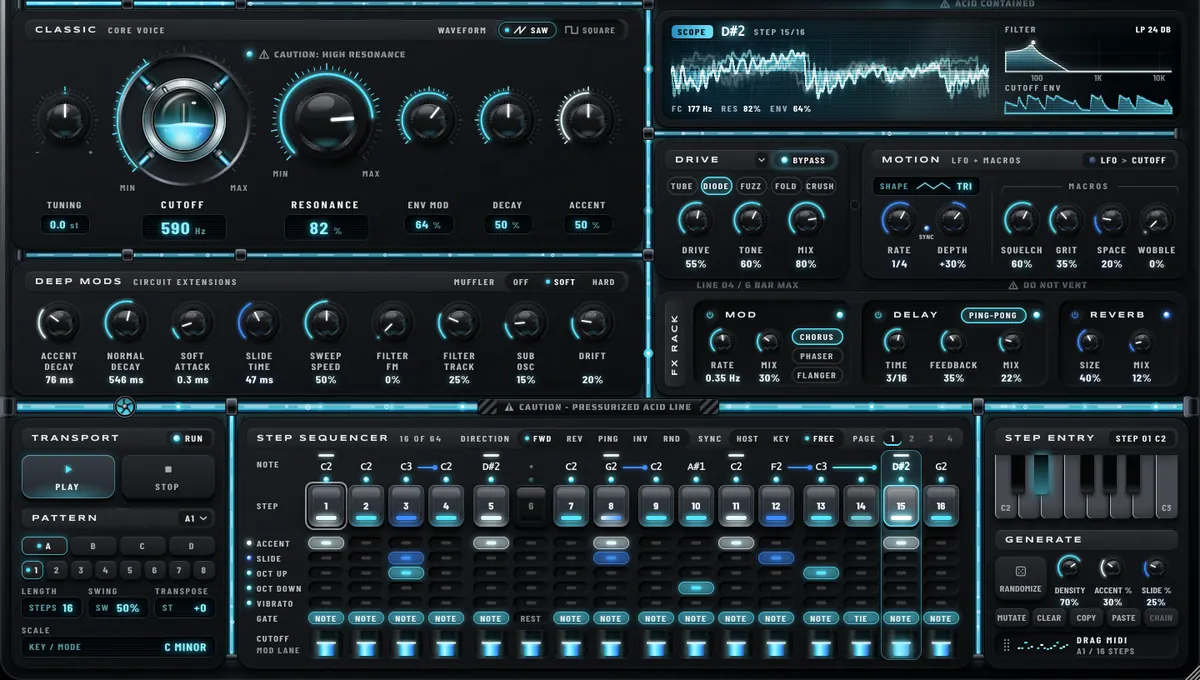Set Muffler to OFF
The width and height of the screenshot is (1200, 680).
[521, 282]
